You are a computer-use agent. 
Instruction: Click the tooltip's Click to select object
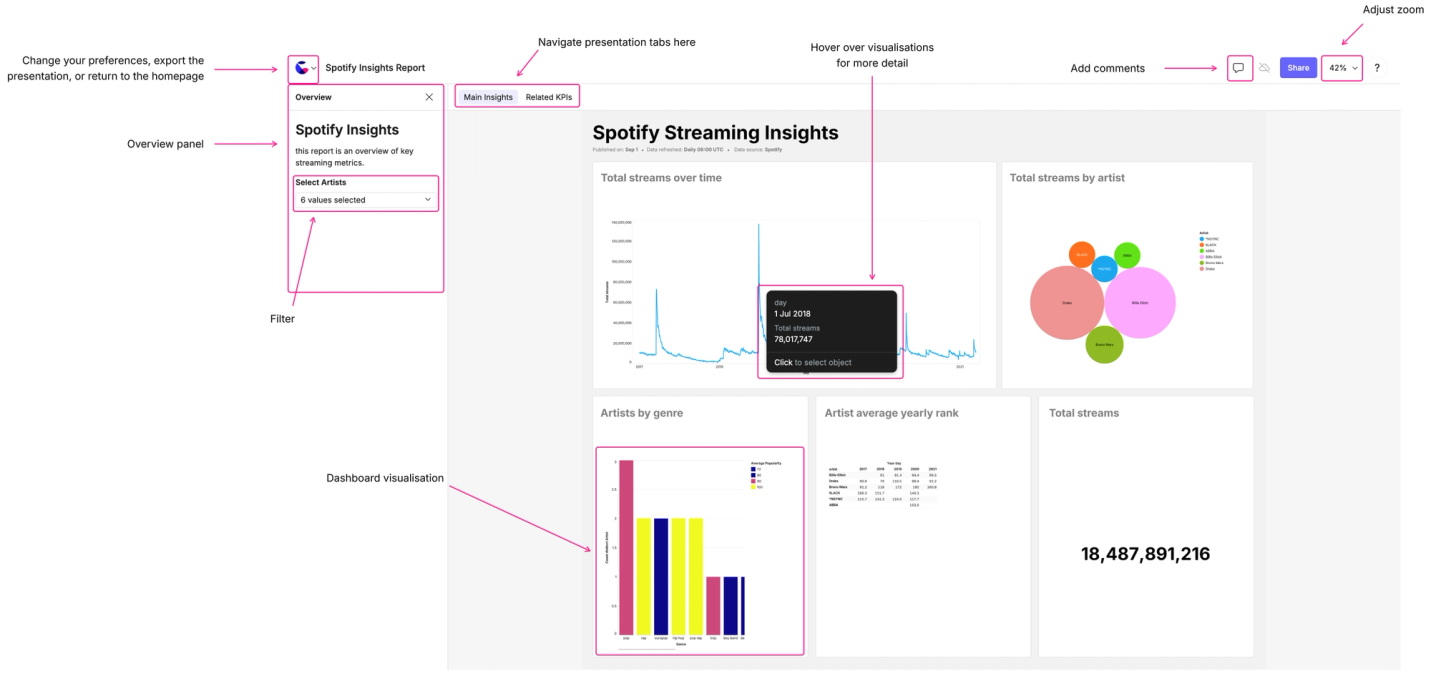click(x=813, y=362)
